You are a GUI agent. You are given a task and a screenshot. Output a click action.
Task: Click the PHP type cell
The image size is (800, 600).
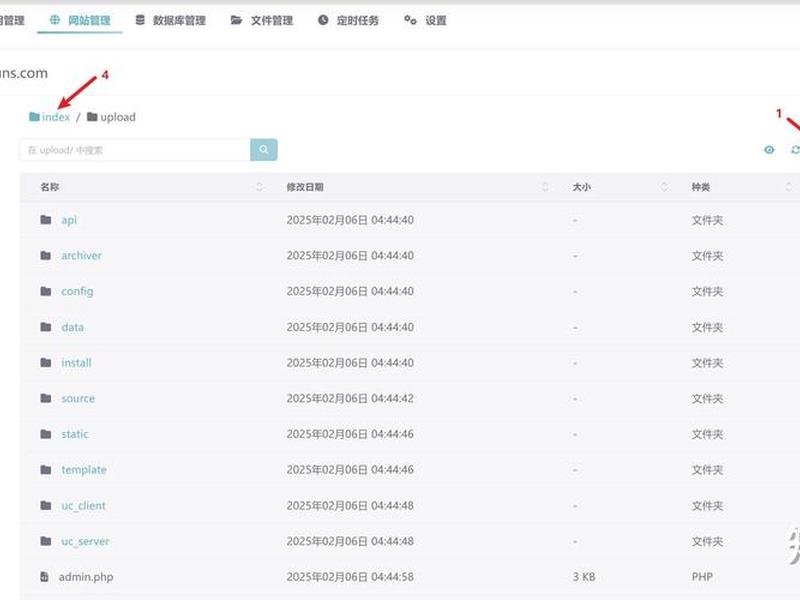(702, 577)
